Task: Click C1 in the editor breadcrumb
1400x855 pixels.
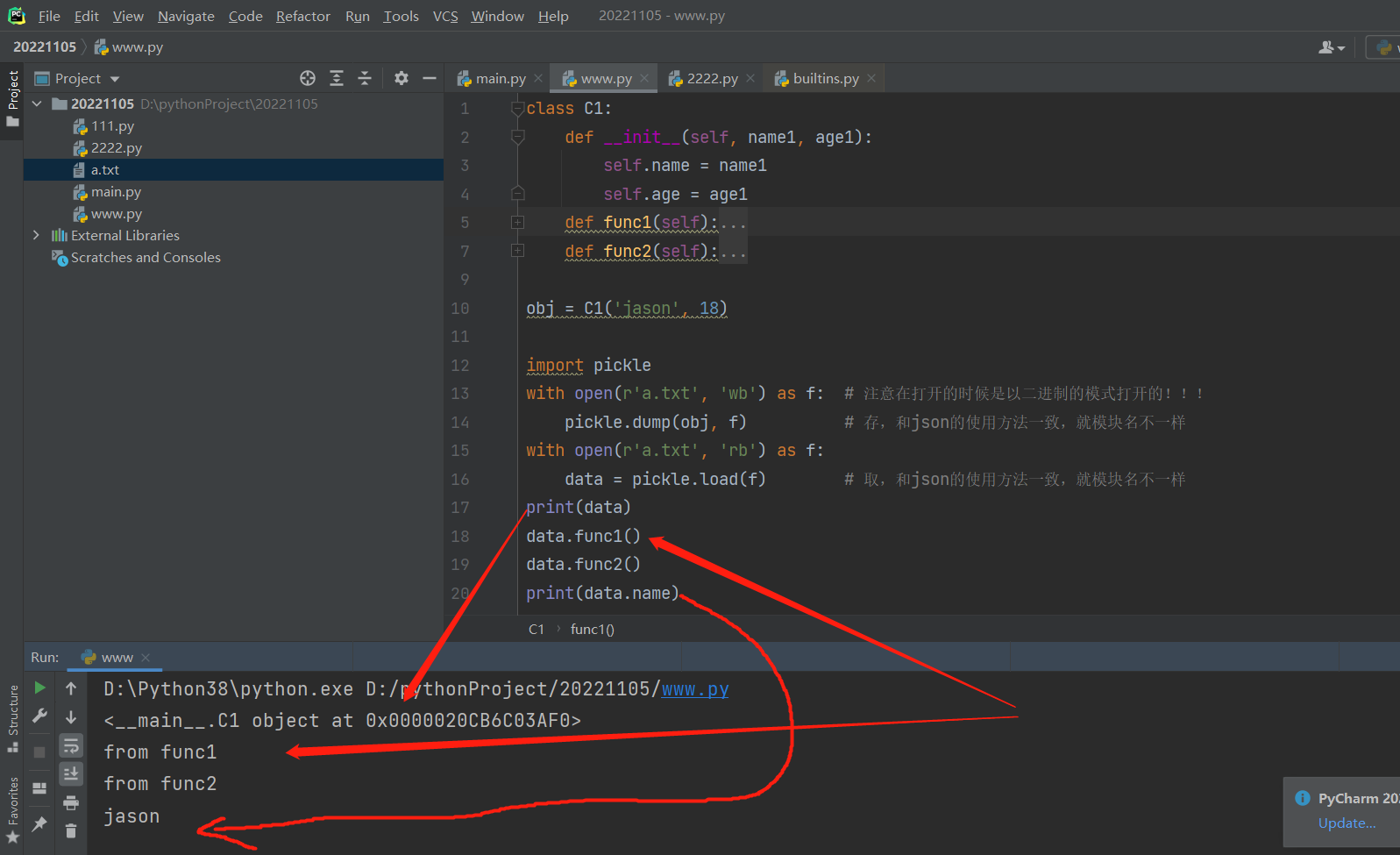Action: [x=537, y=630]
